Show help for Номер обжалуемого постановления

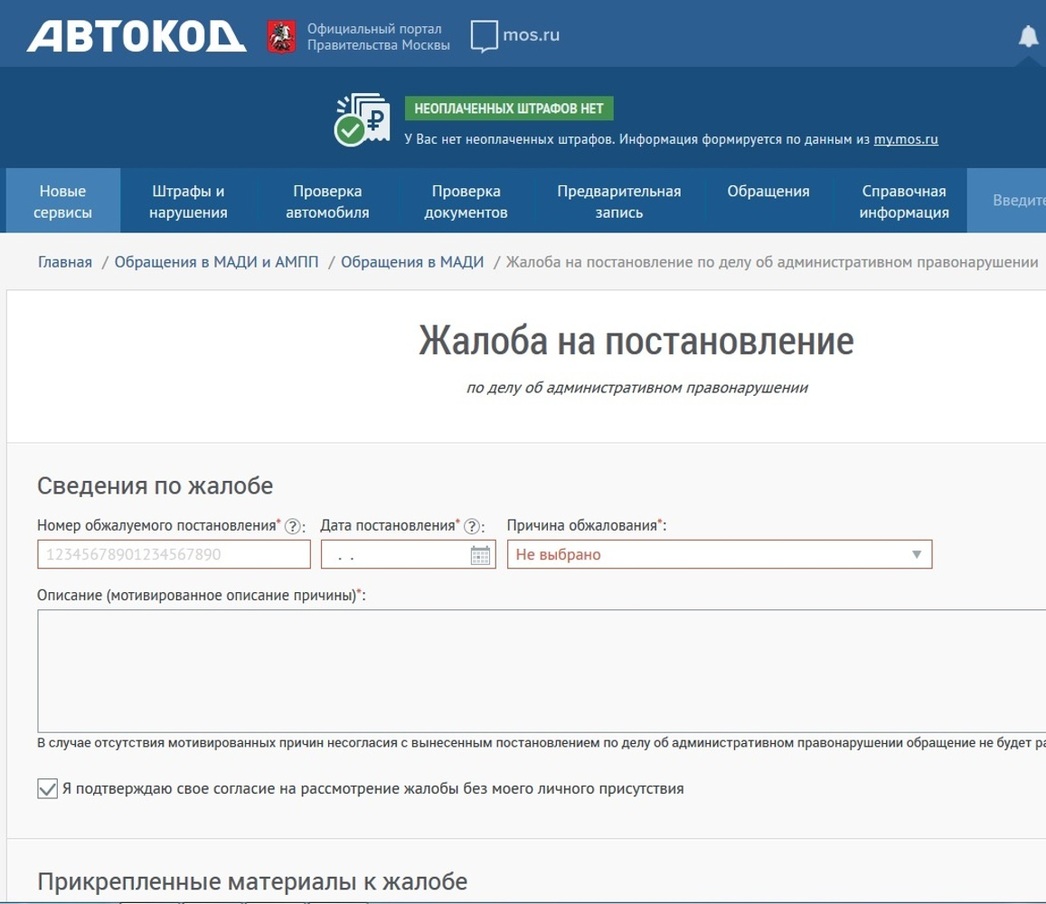[293, 527]
